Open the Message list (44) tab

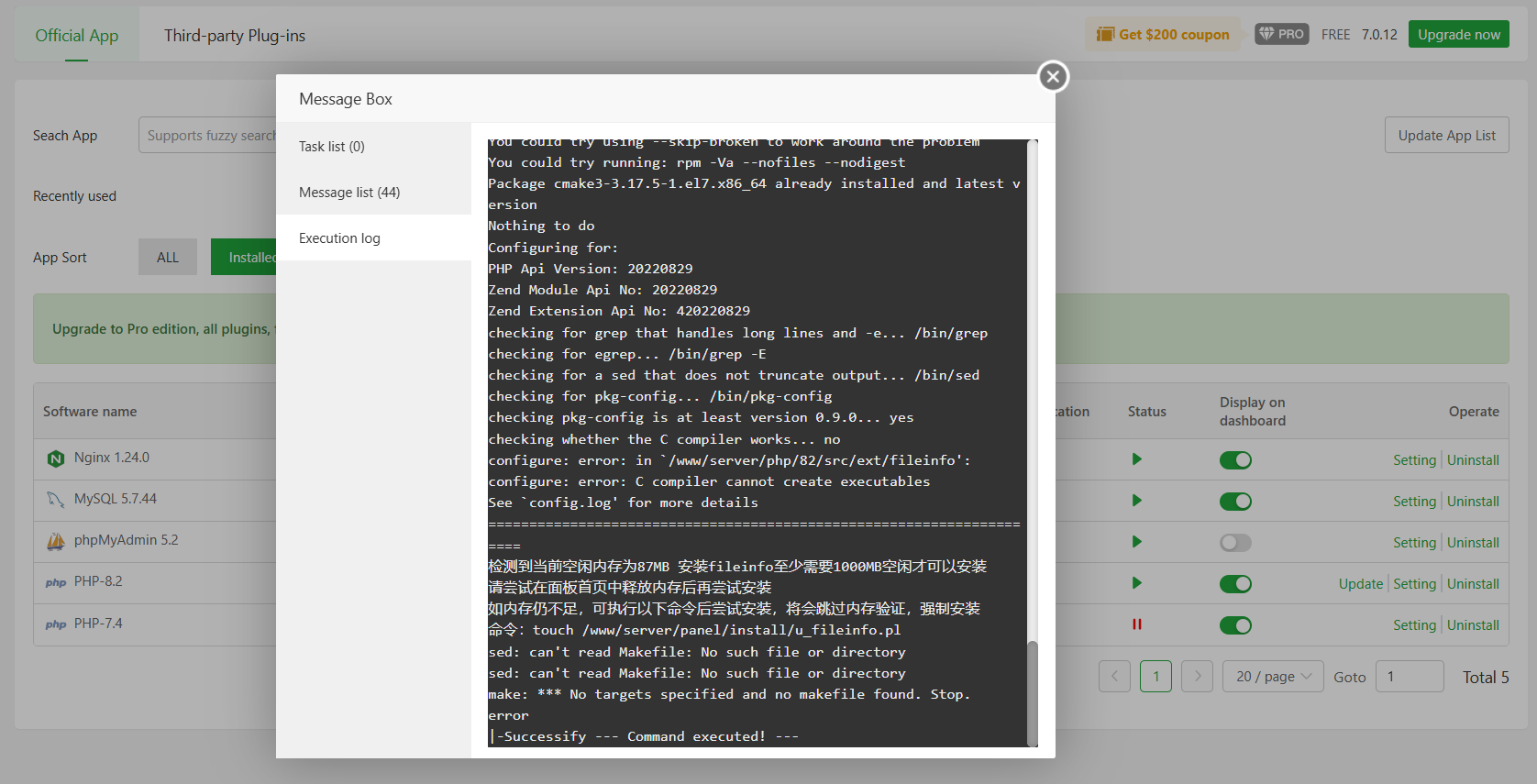coord(349,193)
